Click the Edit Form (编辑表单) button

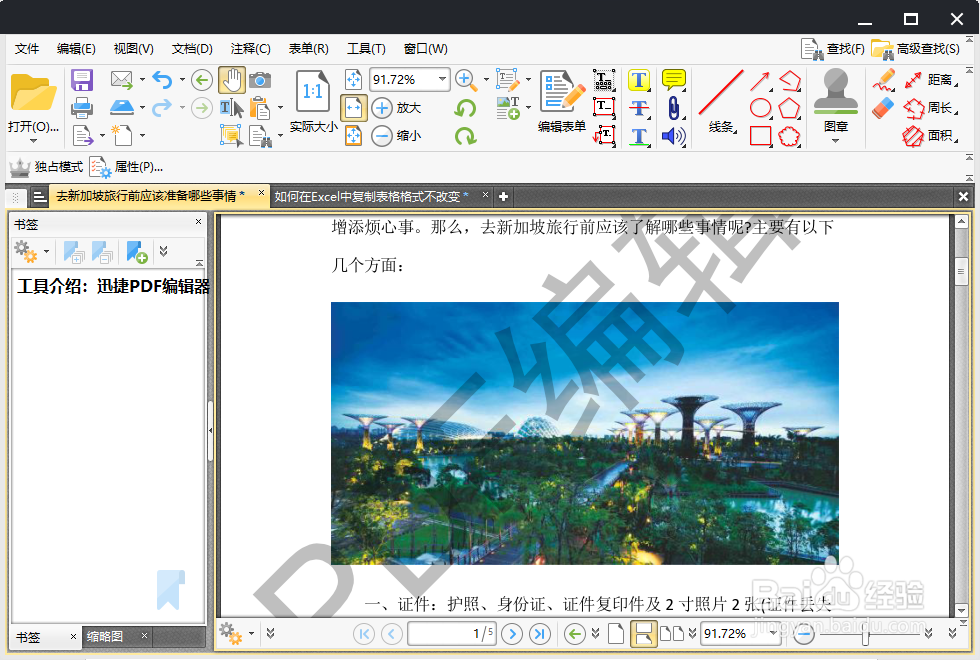562,101
